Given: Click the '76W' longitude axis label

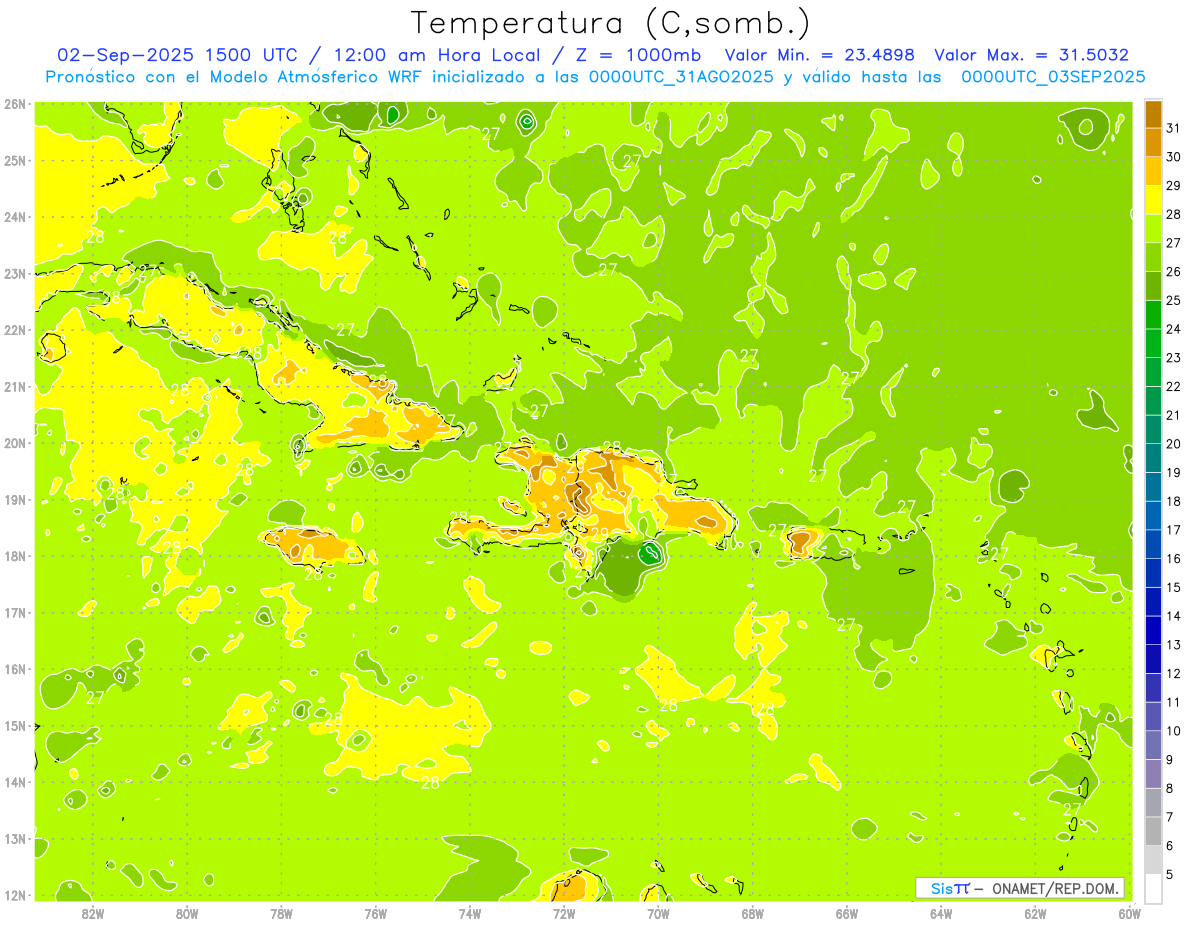Looking at the screenshot, I should [x=375, y=913].
